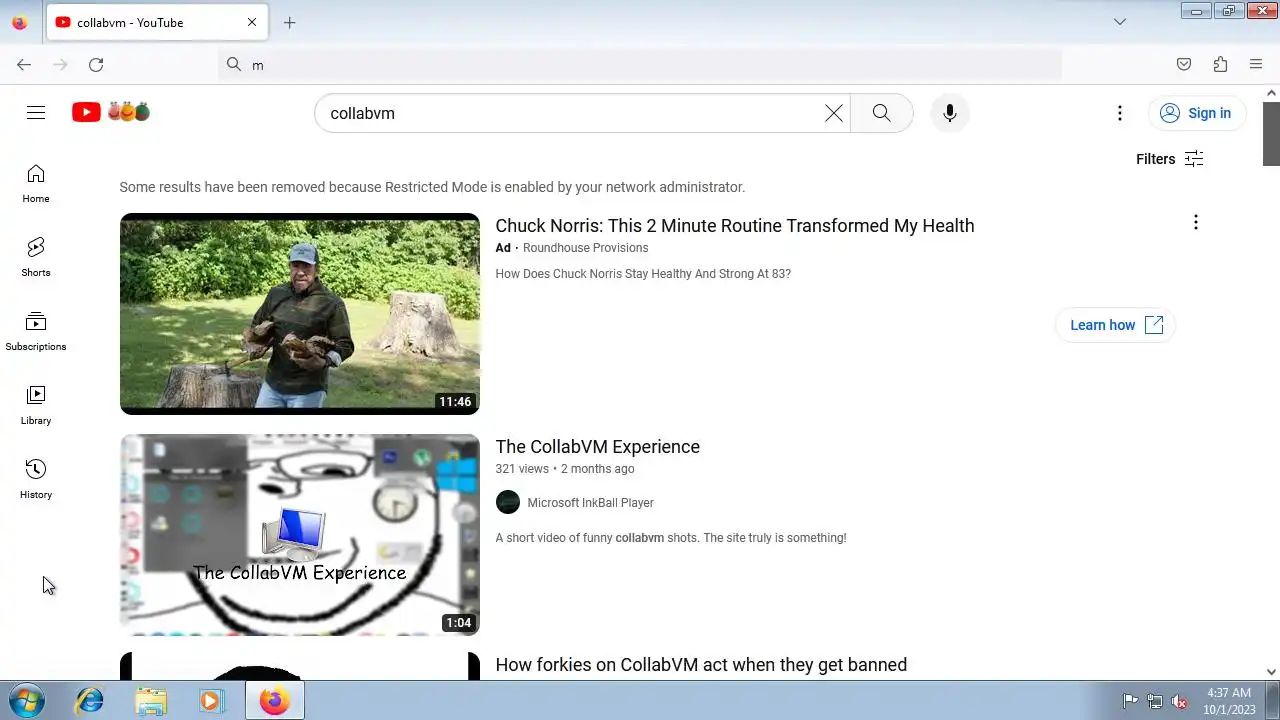Open Shorts in the sidebar
Screen dimensions: 1280x720
36,258
